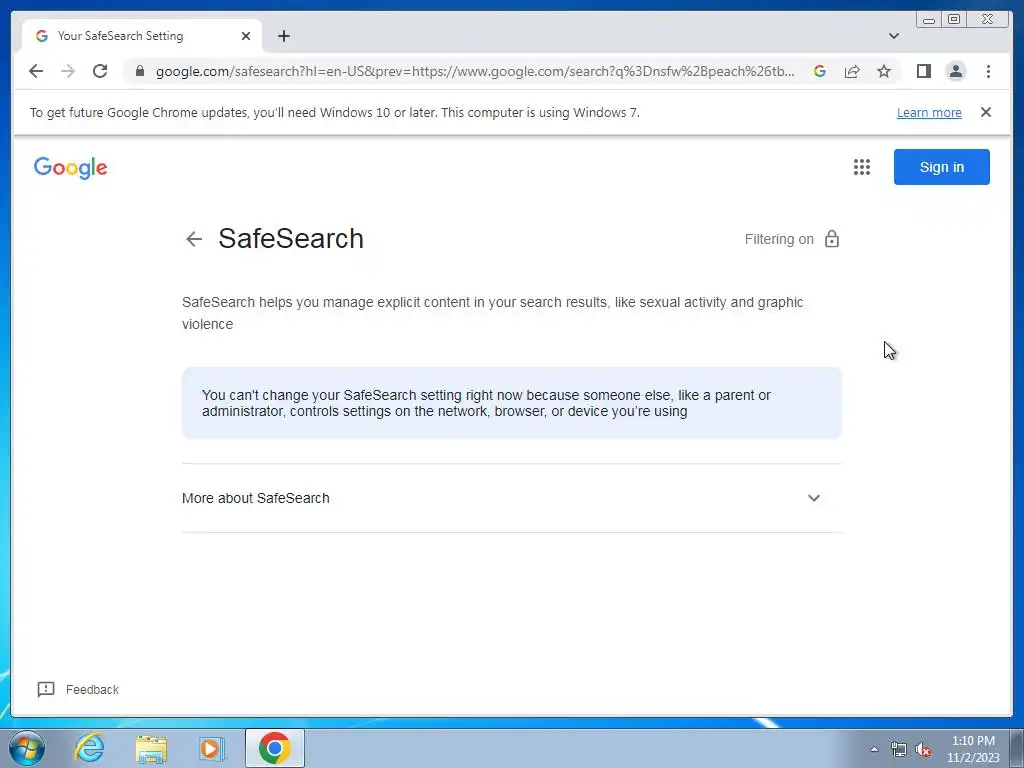Screen dimensions: 1024x768
Task: Click the Google icon in the address bar
Action: tap(820, 71)
